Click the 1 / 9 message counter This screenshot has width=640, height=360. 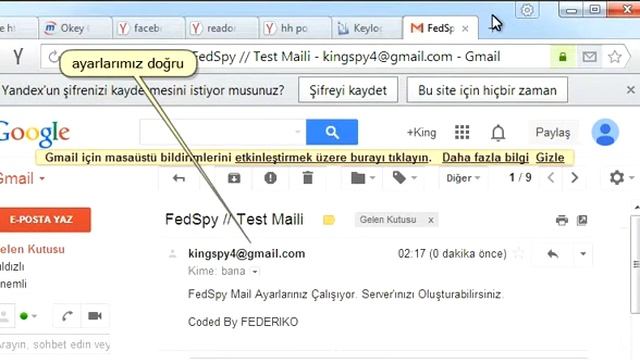pos(520,178)
